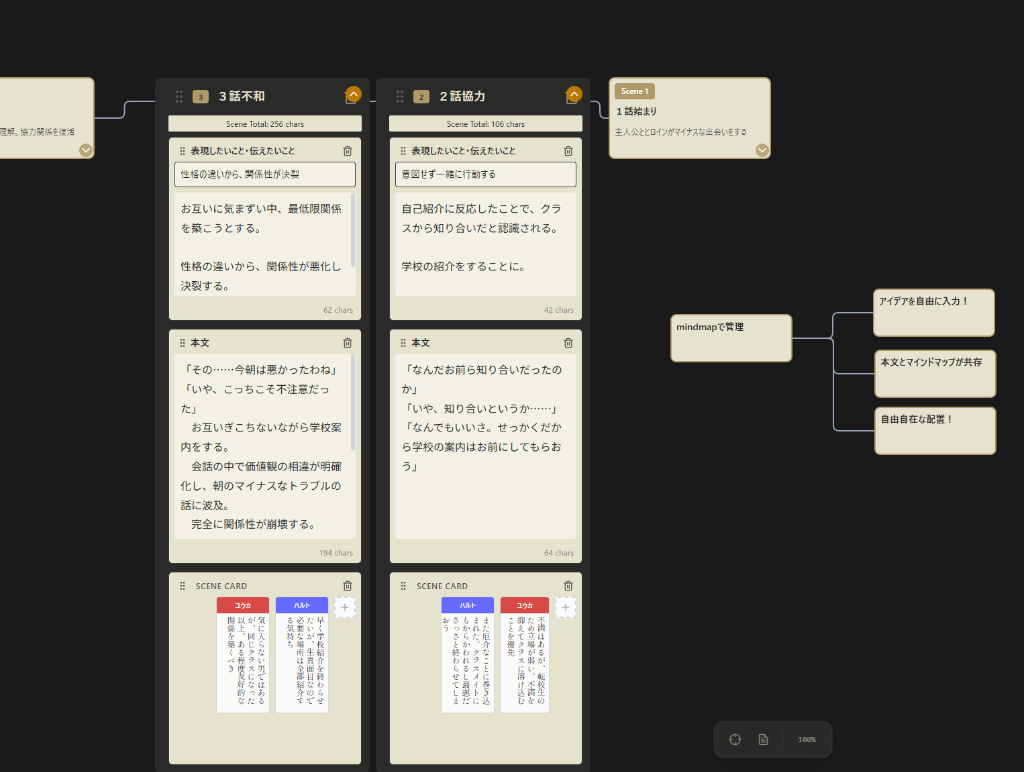This screenshot has width=1024, height=772.
Task: Add a character card in 3話不和 scene card
Action: tap(345, 607)
